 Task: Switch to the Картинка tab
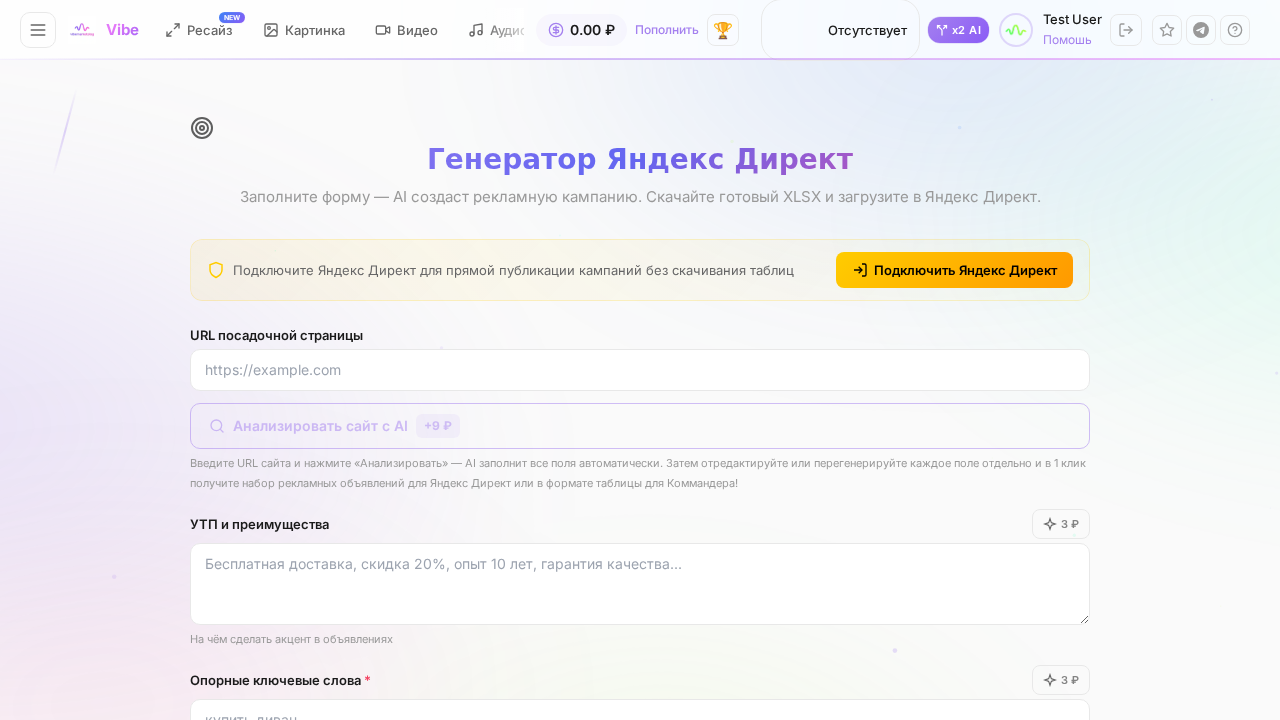point(303,30)
